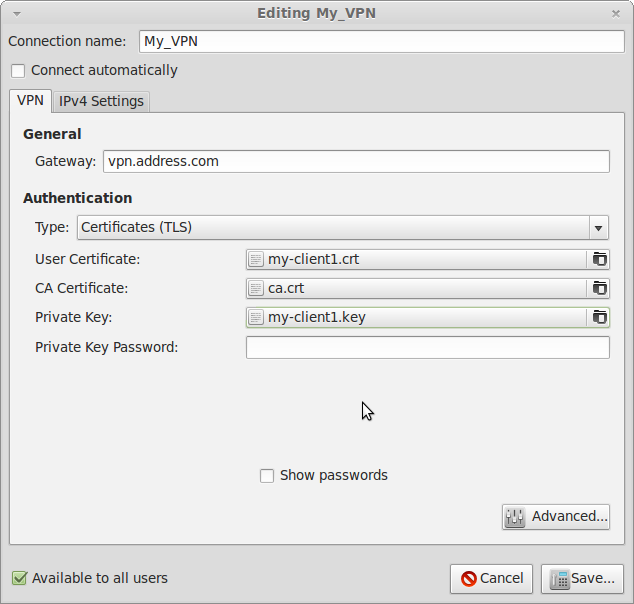Enable Connect automatically checkbox
This screenshot has width=634, height=604.
18,71
